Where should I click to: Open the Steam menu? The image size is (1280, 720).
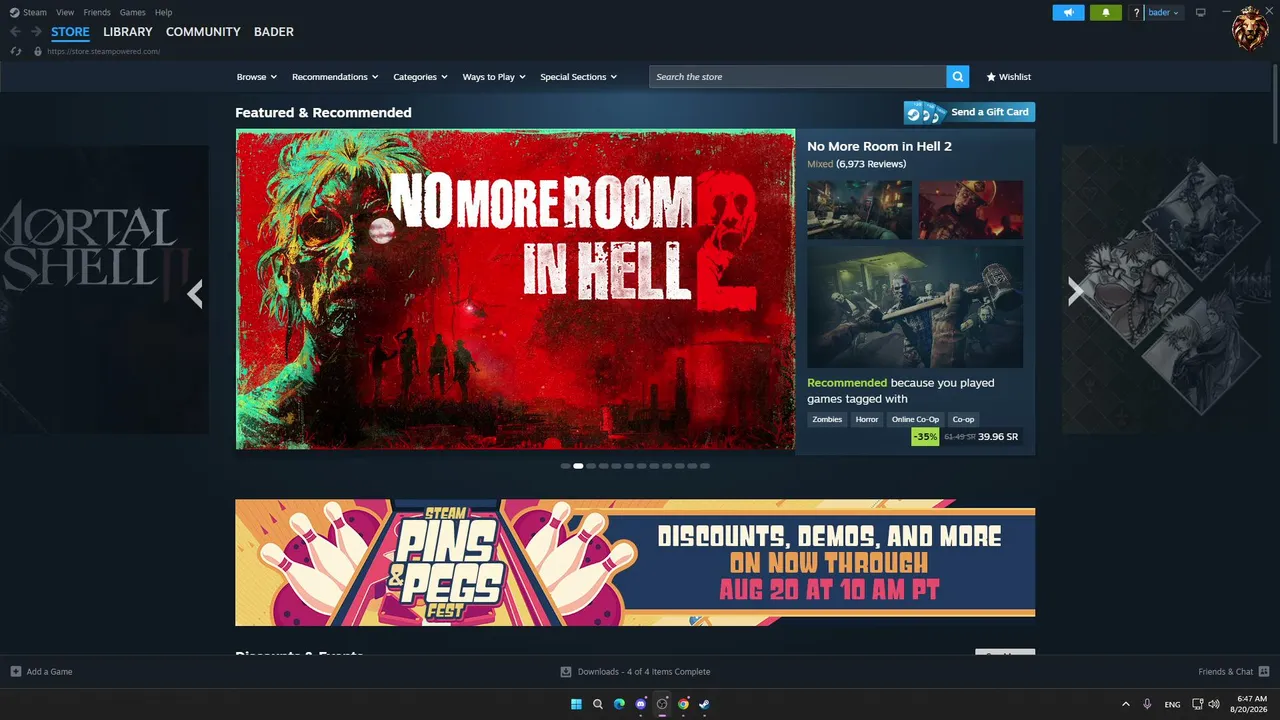35,13
